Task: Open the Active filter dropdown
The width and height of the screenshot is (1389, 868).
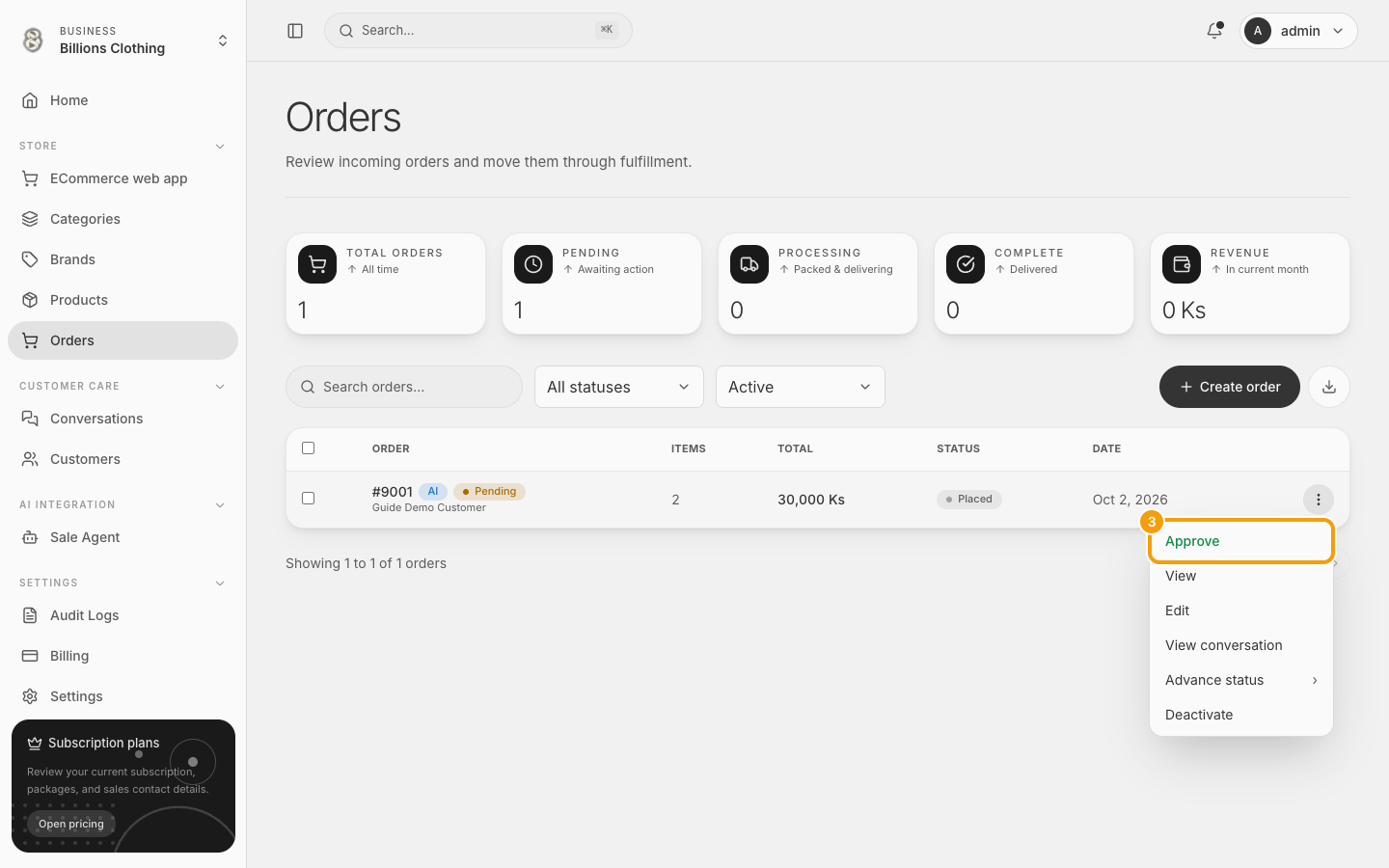Action: tap(801, 387)
